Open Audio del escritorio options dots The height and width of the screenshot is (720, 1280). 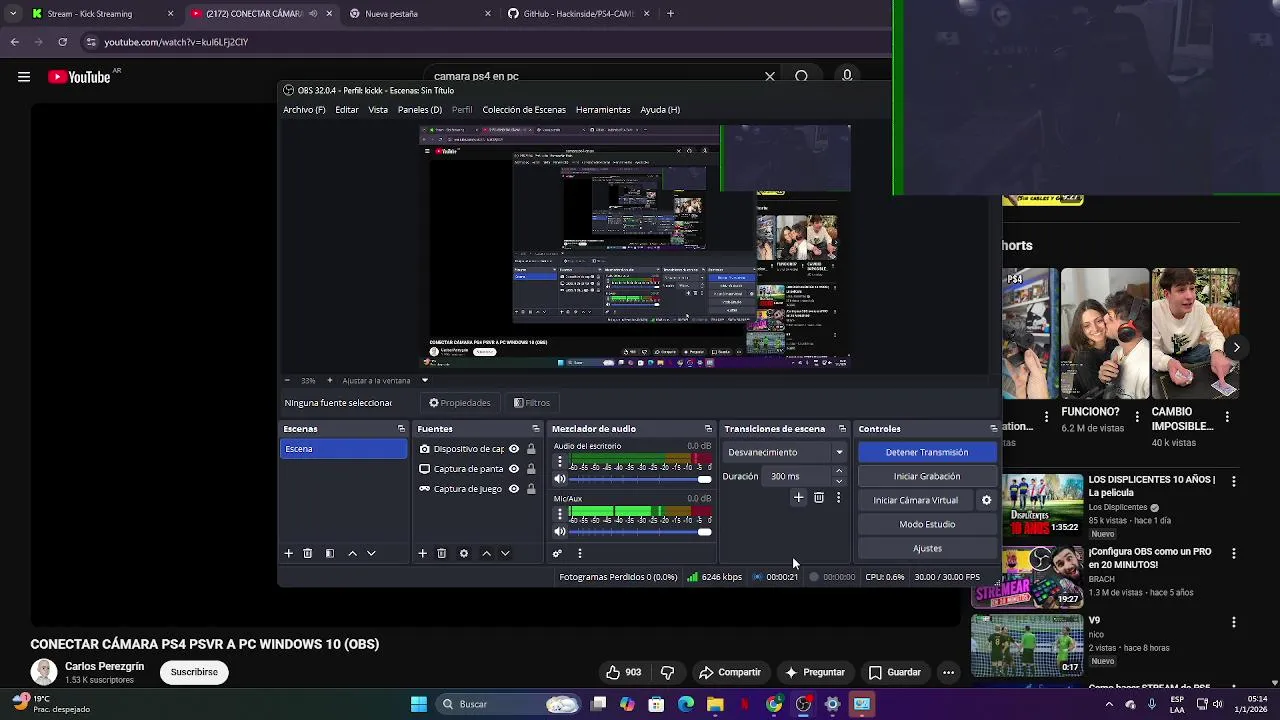pos(560,463)
